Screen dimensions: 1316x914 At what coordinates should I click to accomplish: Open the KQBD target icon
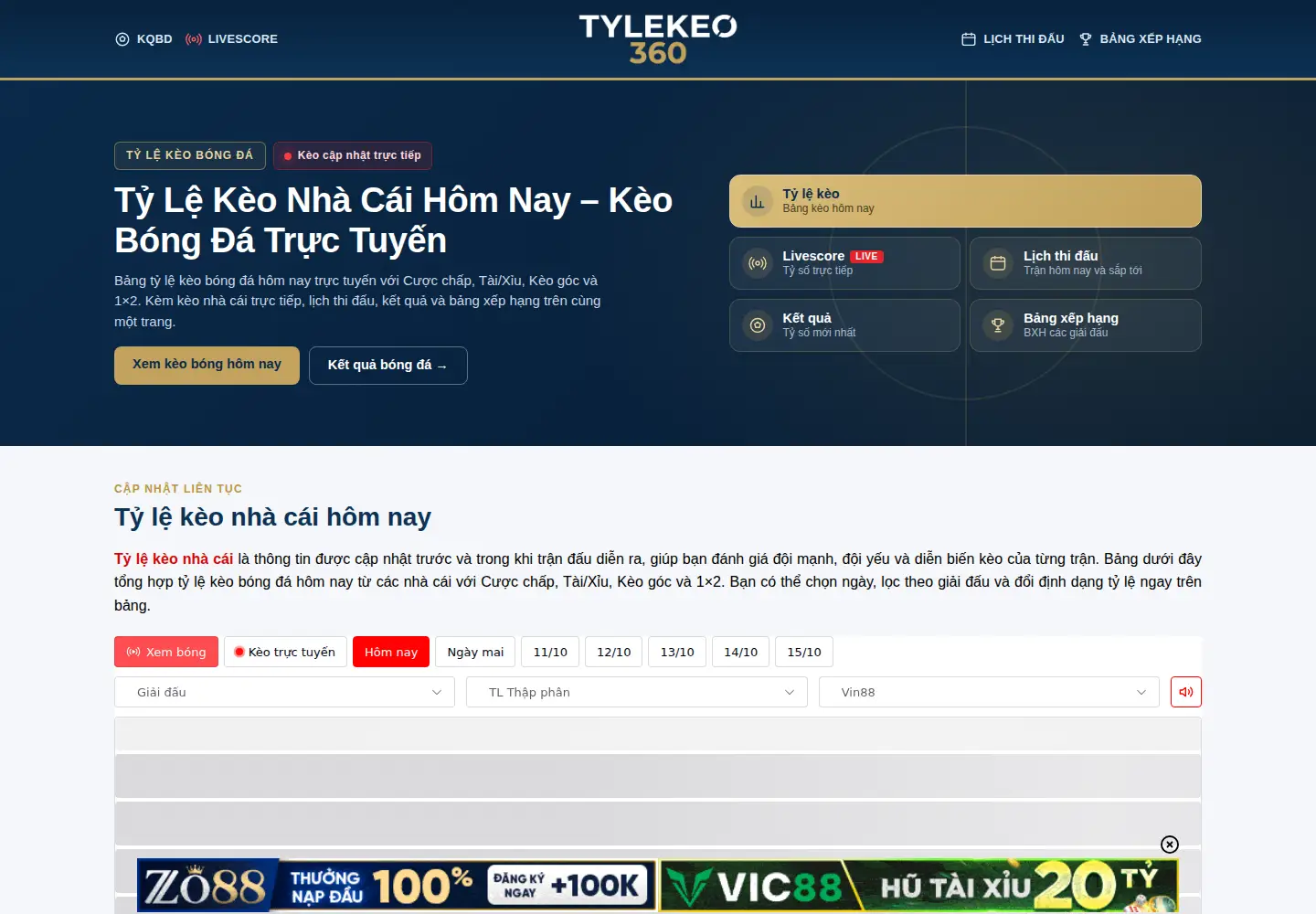point(122,39)
